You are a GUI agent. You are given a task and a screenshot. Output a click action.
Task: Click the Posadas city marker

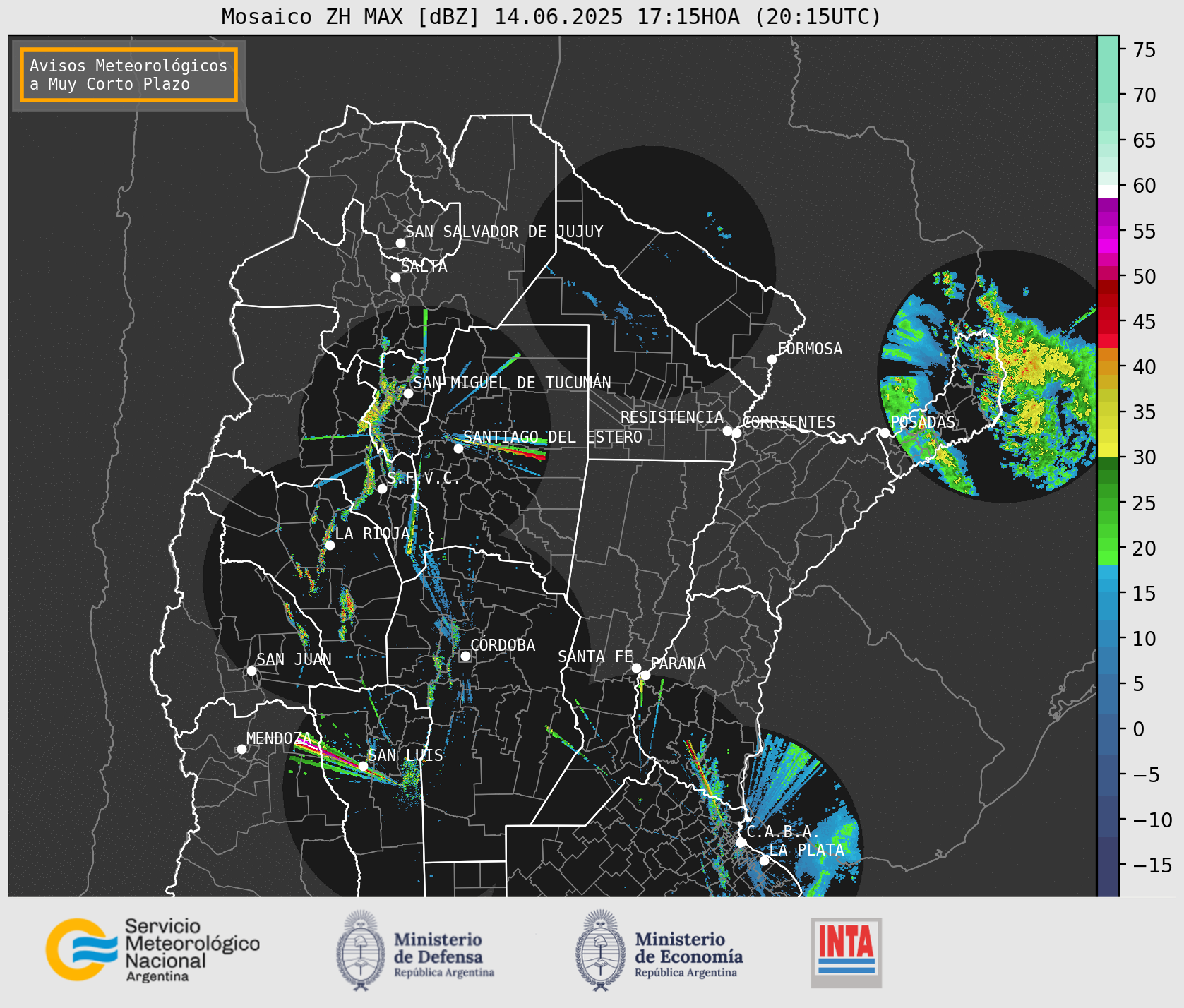pos(885,433)
